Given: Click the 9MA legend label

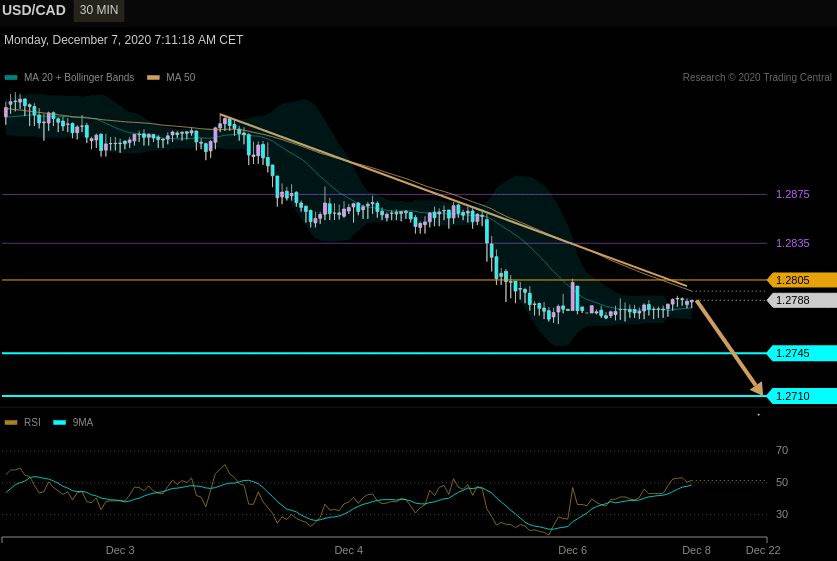Looking at the screenshot, I should [x=83, y=422].
